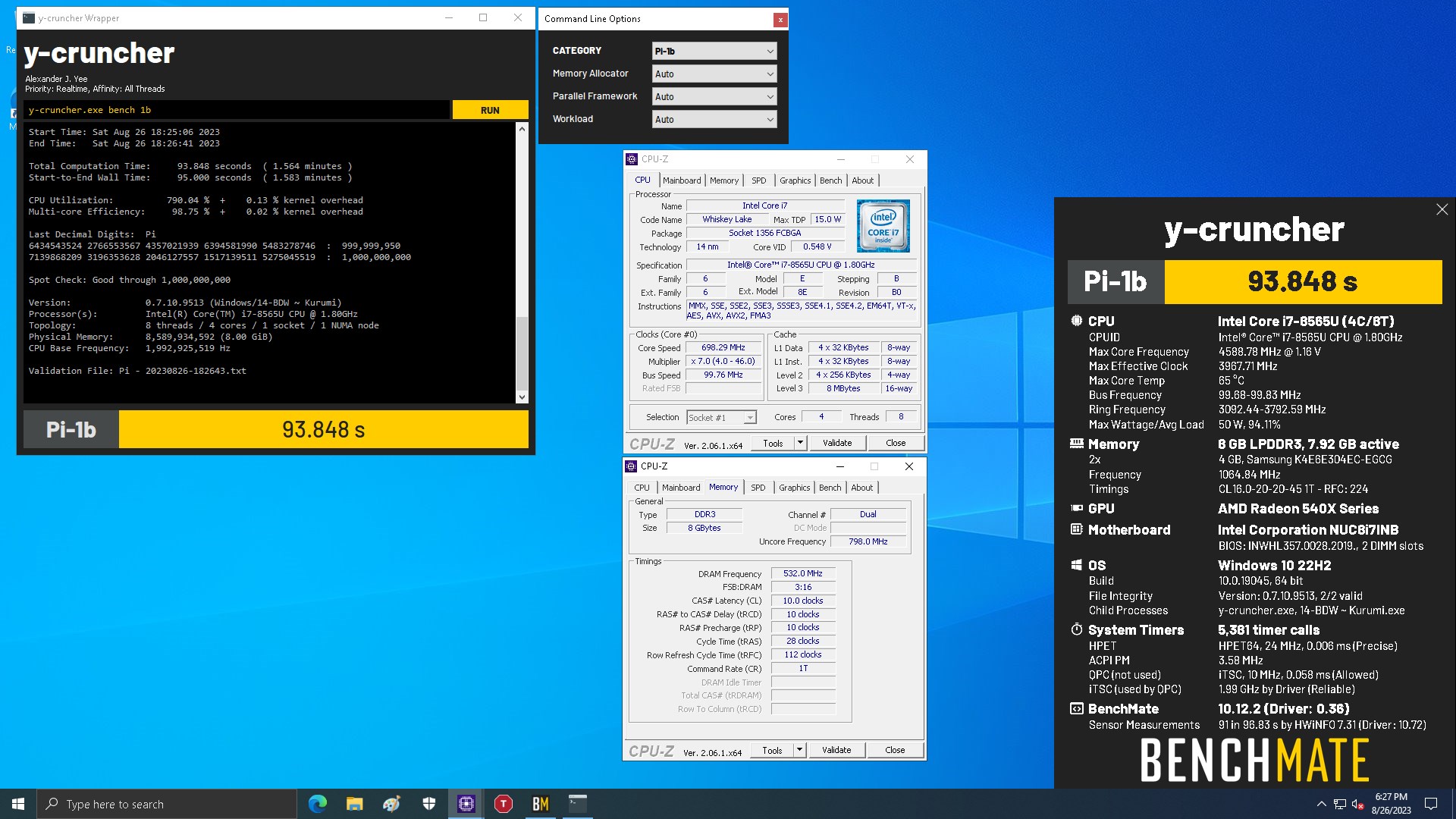Select Bench tab in lower CPU-Z
The image size is (1456, 819).
[830, 488]
